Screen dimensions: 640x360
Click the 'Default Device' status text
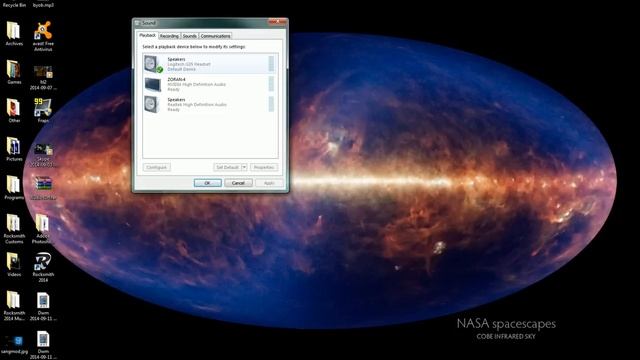pyautogui.click(x=181, y=69)
